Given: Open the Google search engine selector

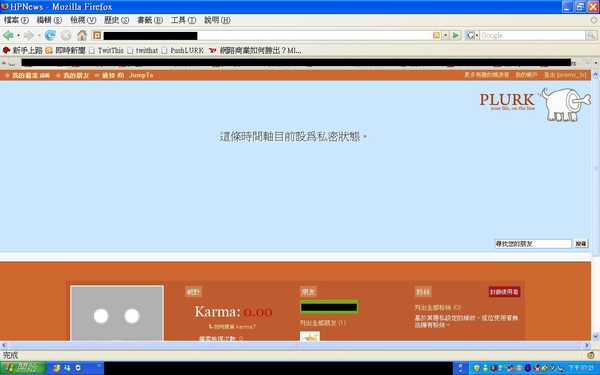Looking at the screenshot, I should 472,35.
